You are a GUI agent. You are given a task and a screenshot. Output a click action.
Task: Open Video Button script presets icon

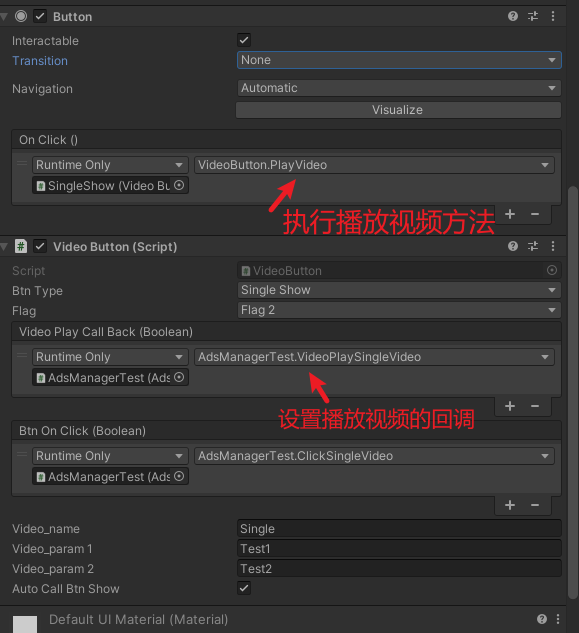pyautogui.click(x=533, y=246)
